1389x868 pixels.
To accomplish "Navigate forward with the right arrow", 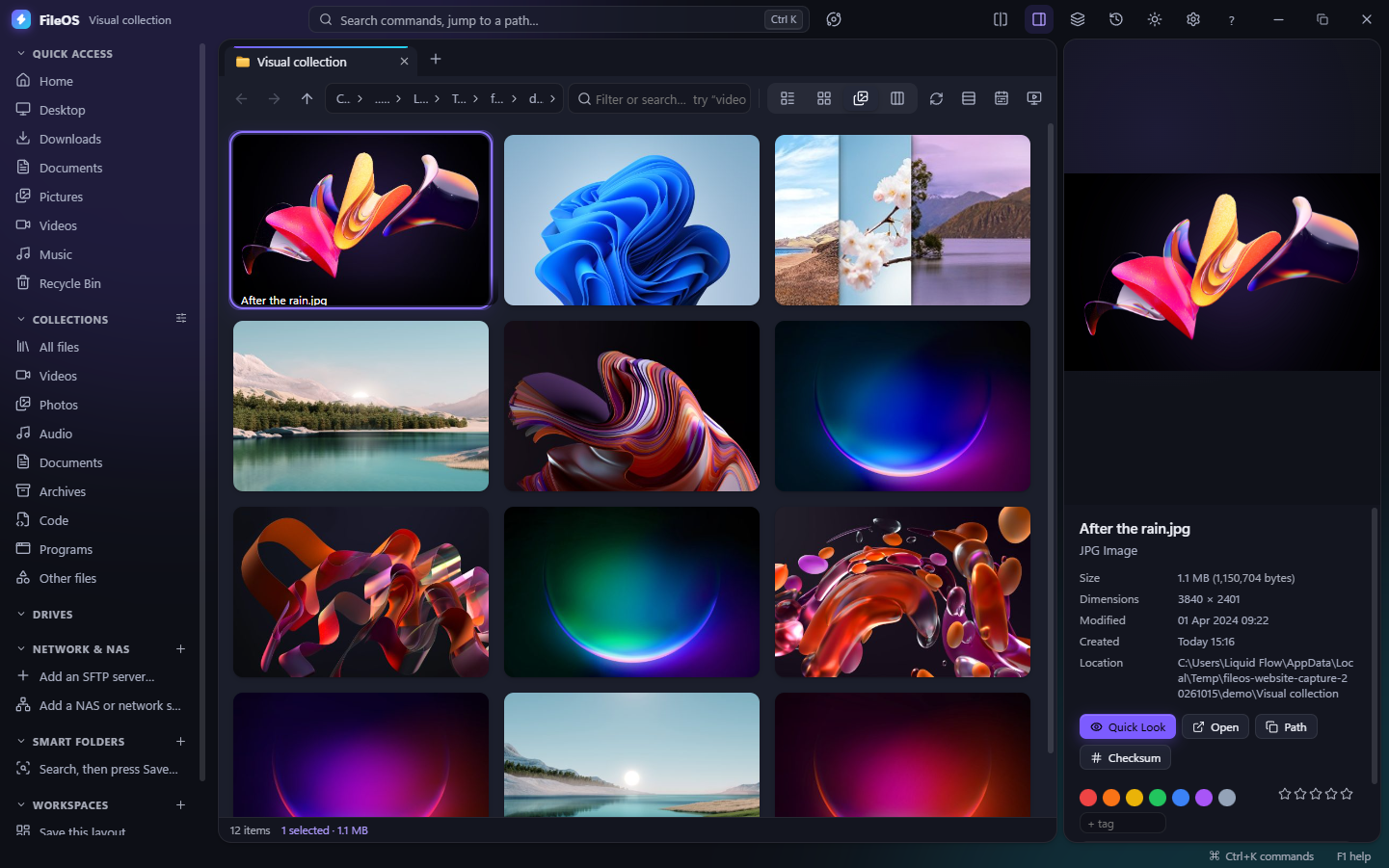I will pyautogui.click(x=275, y=98).
